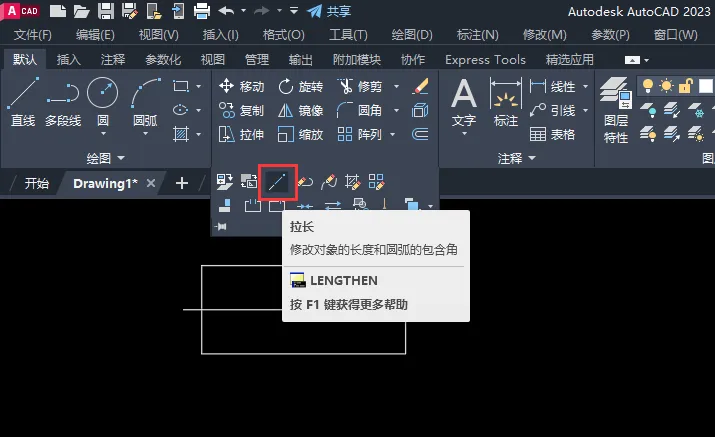The image size is (715, 437).
Task: Toggle the layer on/off light bulb
Action: (648, 85)
